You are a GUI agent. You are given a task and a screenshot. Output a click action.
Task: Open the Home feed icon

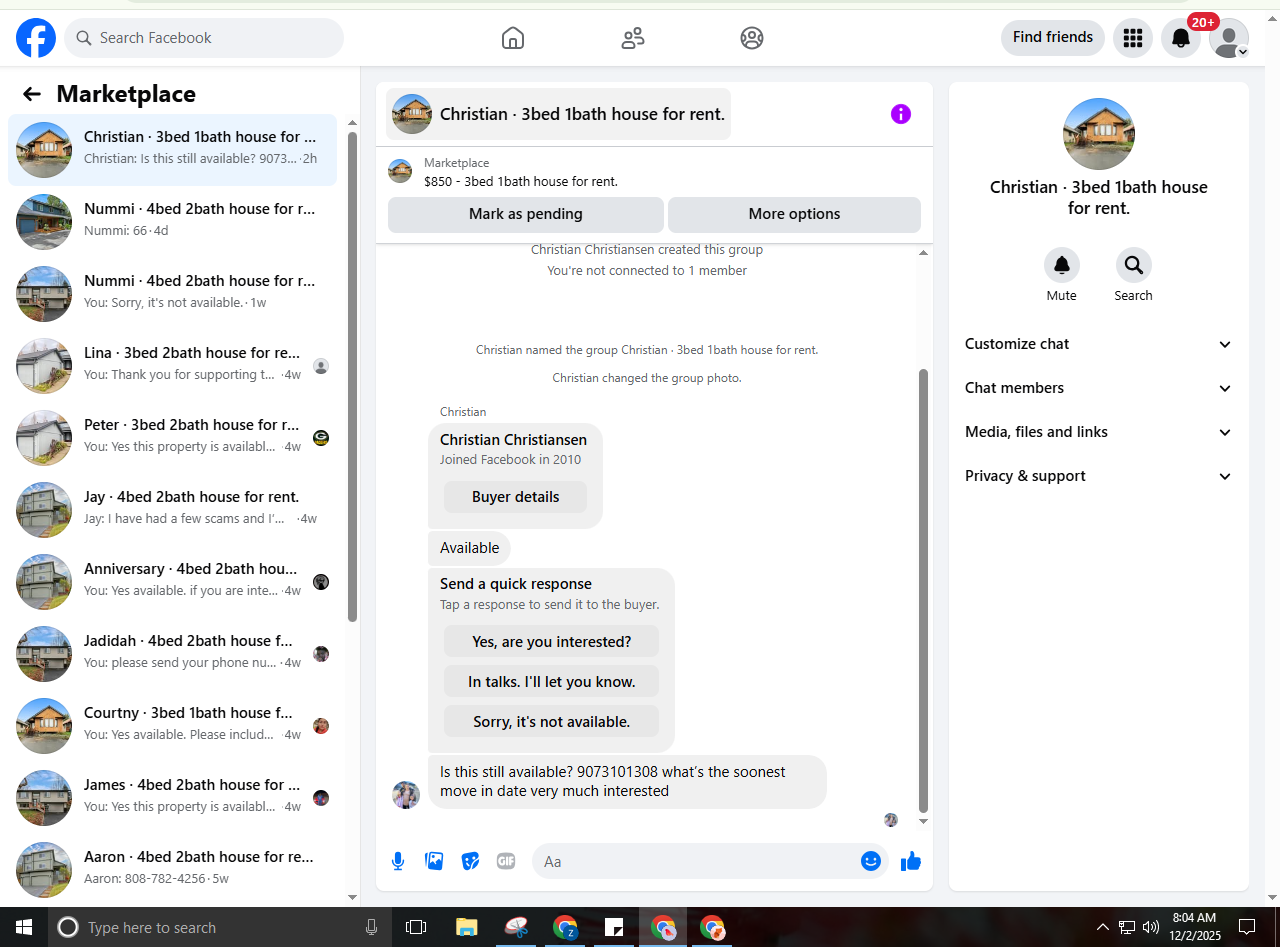coord(512,38)
